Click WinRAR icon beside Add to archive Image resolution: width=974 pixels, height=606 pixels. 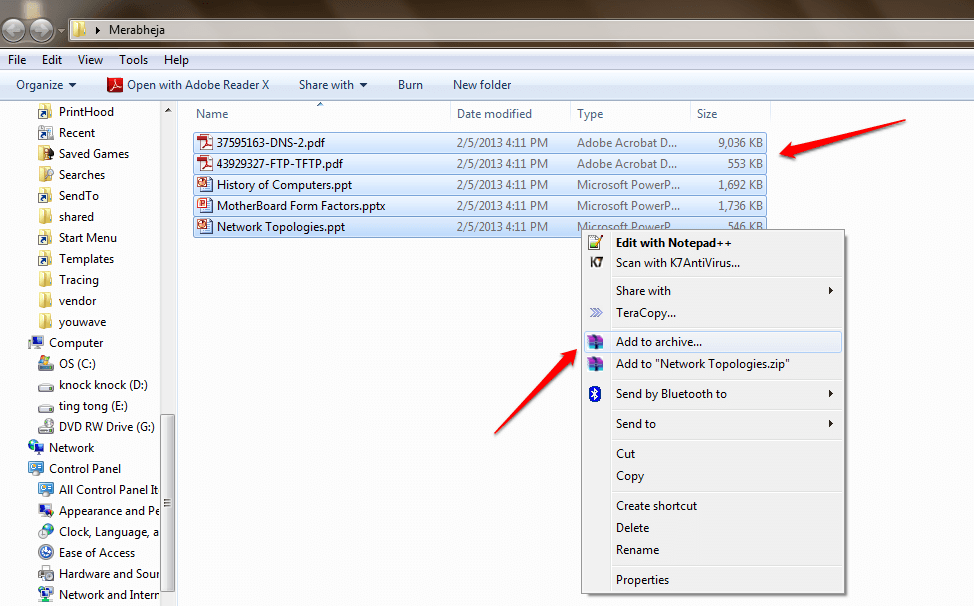coord(596,341)
